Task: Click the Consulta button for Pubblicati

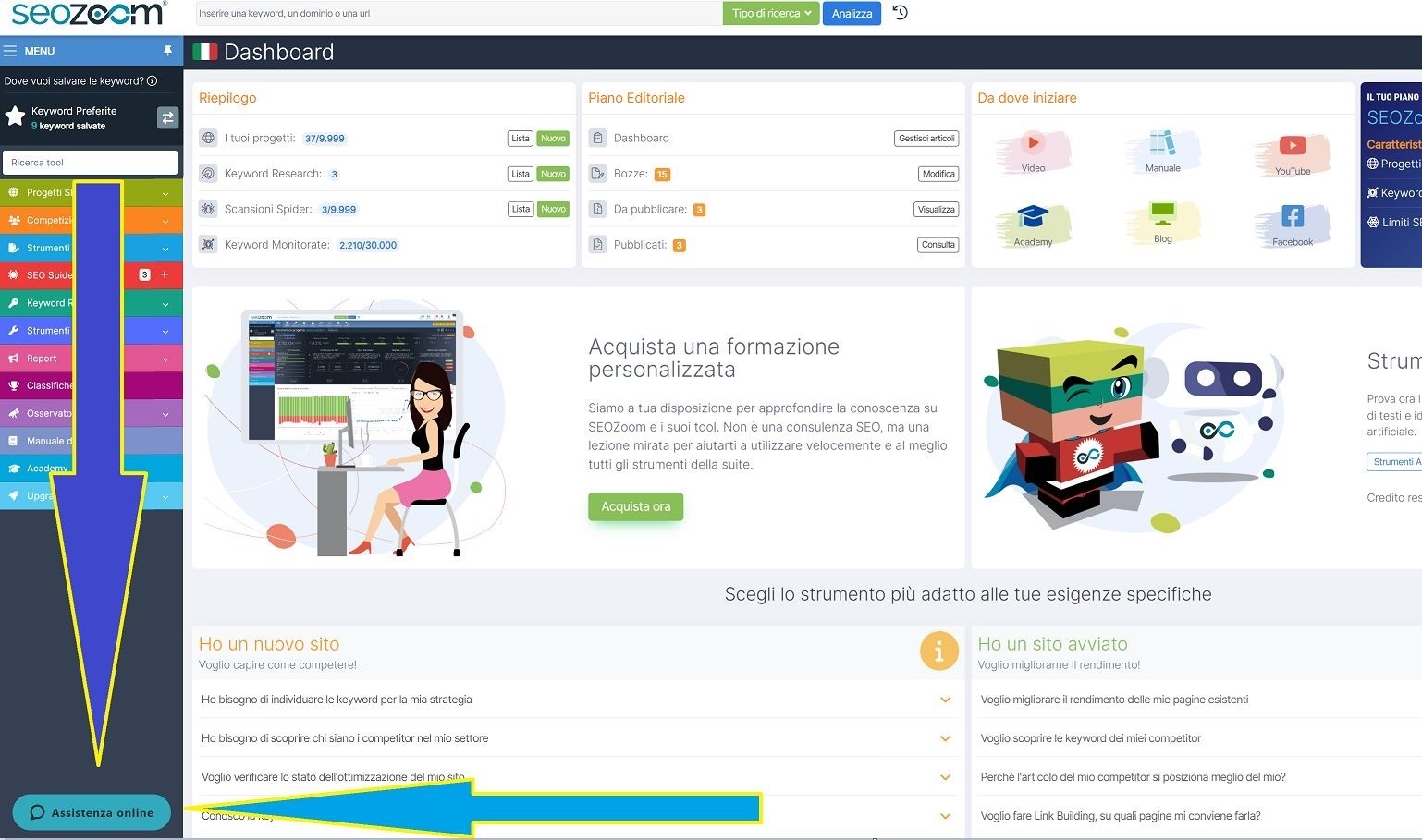Action: [938, 245]
